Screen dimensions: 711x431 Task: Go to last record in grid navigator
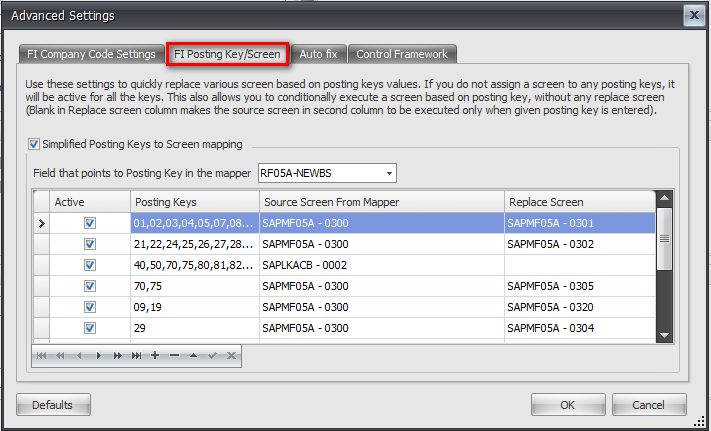pyautogui.click(x=136, y=356)
